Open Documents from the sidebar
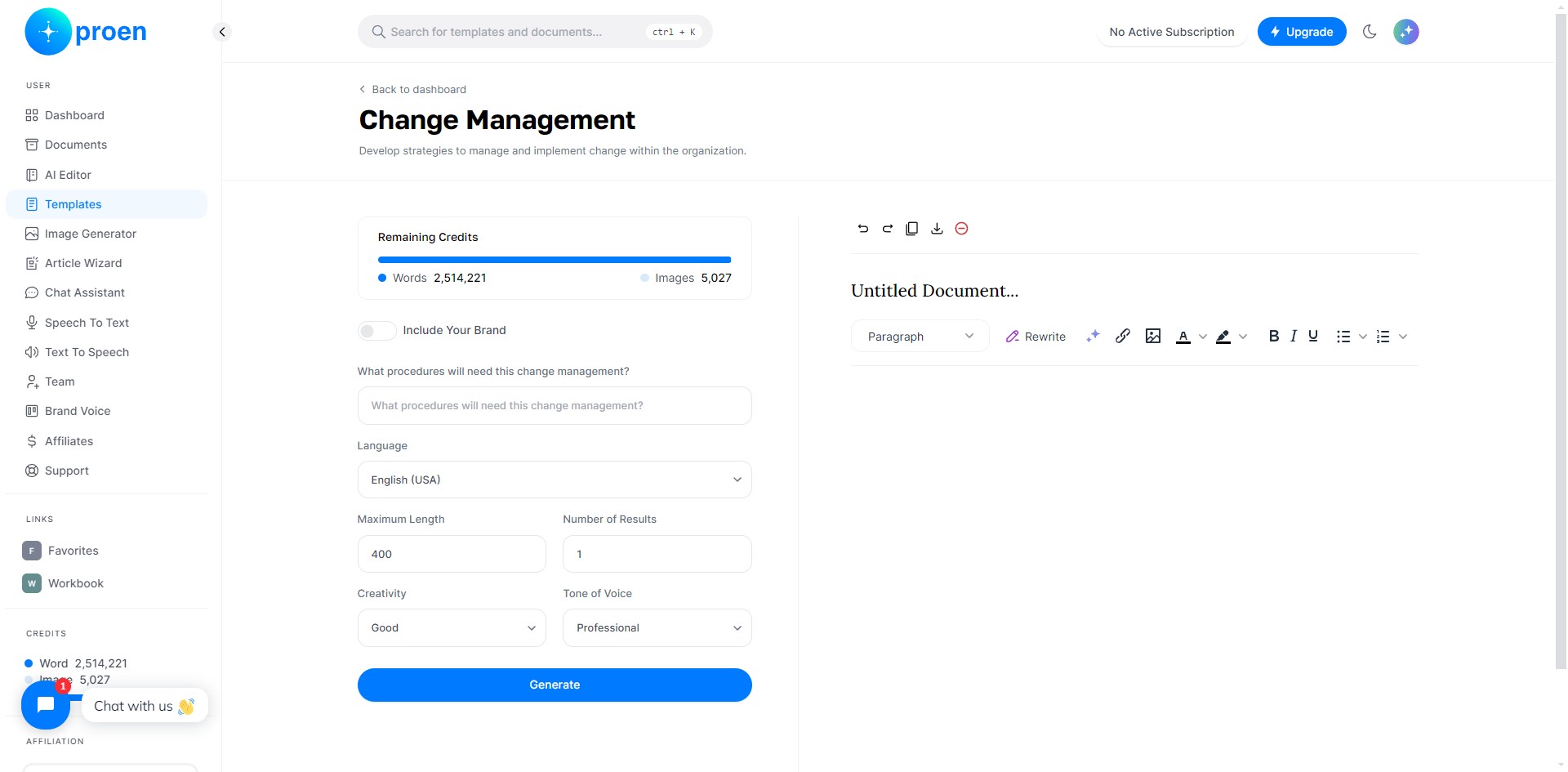 107,145
